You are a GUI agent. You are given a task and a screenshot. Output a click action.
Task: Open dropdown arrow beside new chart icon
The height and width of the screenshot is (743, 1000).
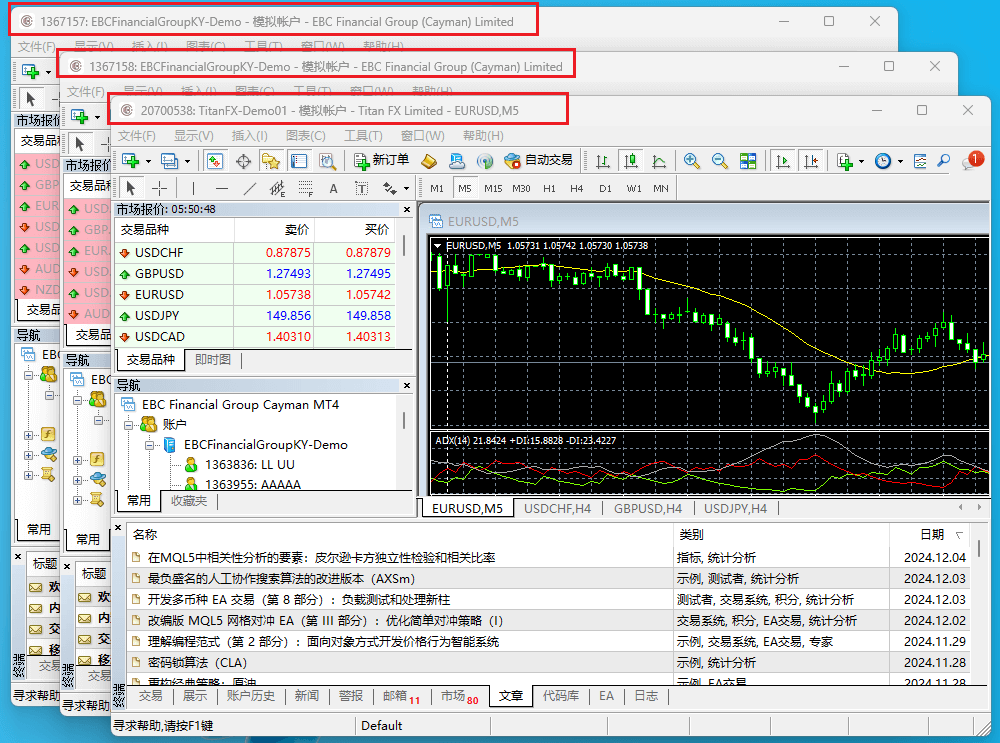tap(149, 161)
